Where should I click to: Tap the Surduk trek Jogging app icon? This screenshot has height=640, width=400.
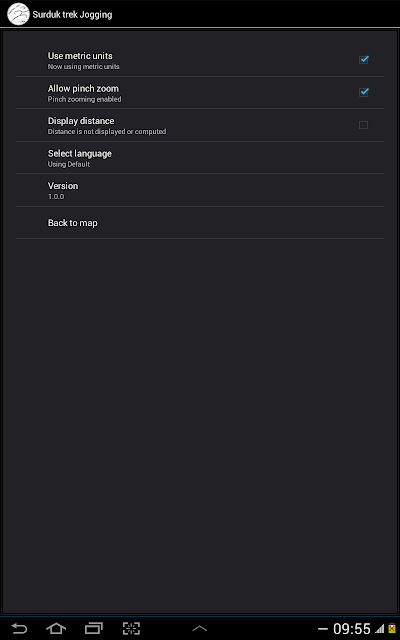pos(18,14)
